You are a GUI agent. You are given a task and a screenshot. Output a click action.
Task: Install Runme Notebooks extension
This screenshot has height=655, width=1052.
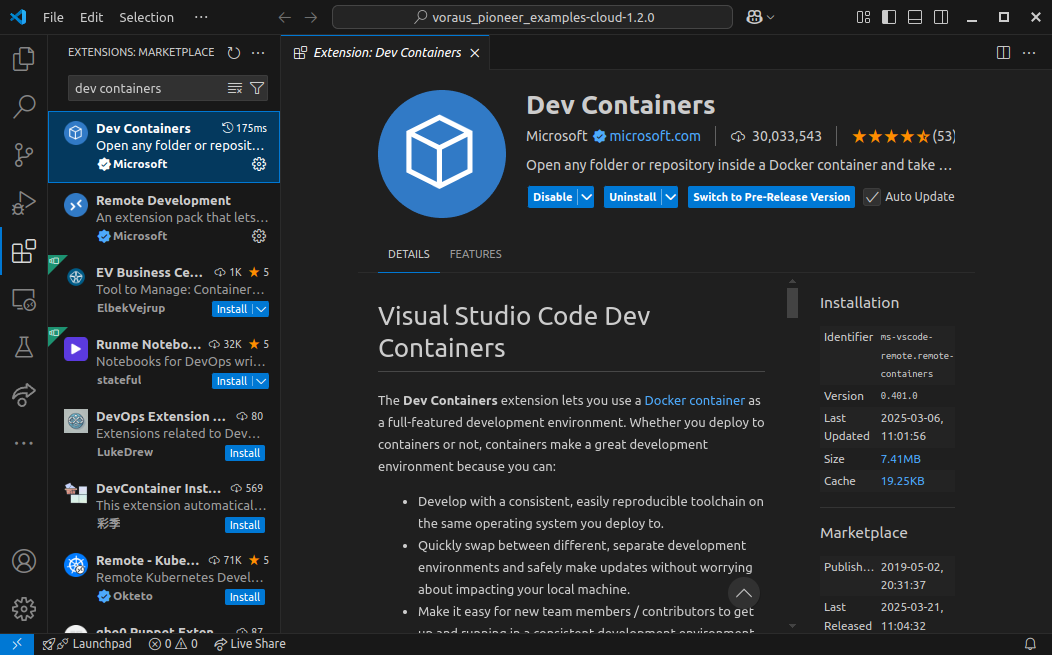point(232,381)
